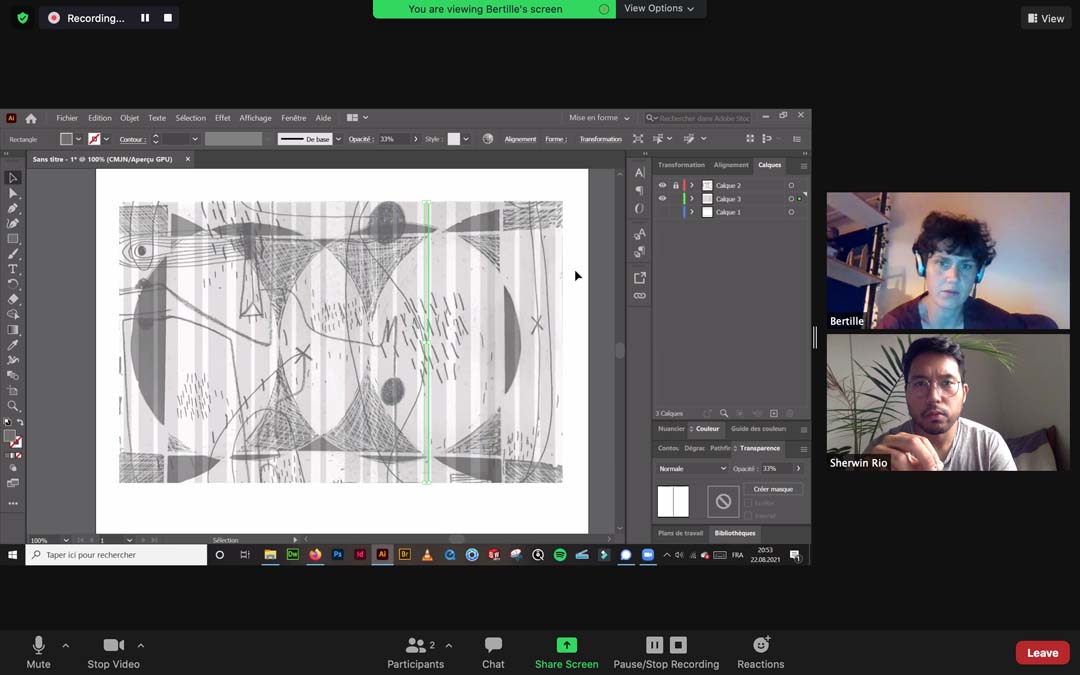Open the Mise en forme workspace dropdown

pos(599,118)
